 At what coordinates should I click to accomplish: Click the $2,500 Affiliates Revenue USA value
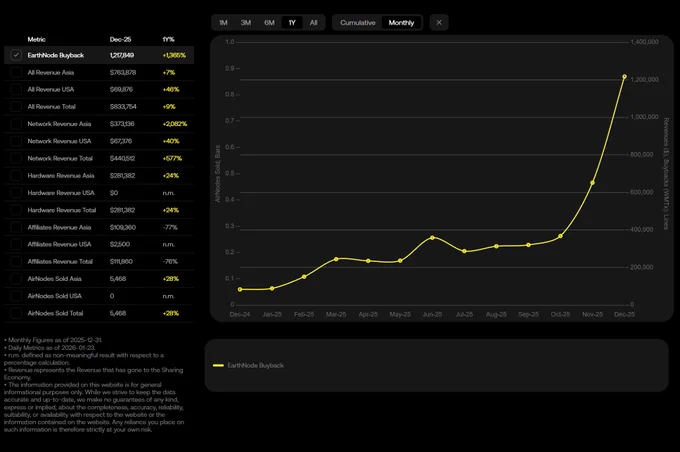click(x=120, y=244)
